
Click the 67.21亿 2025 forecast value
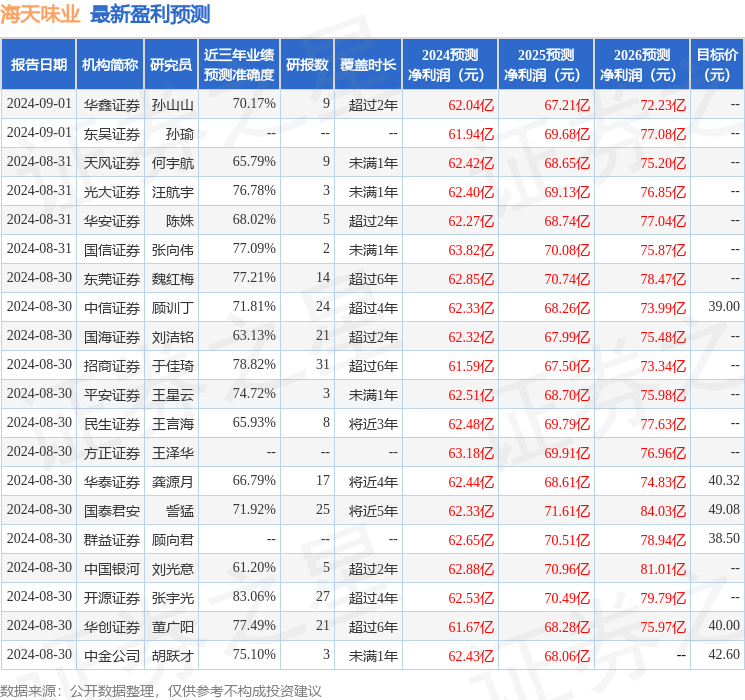click(x=567, y=105)
